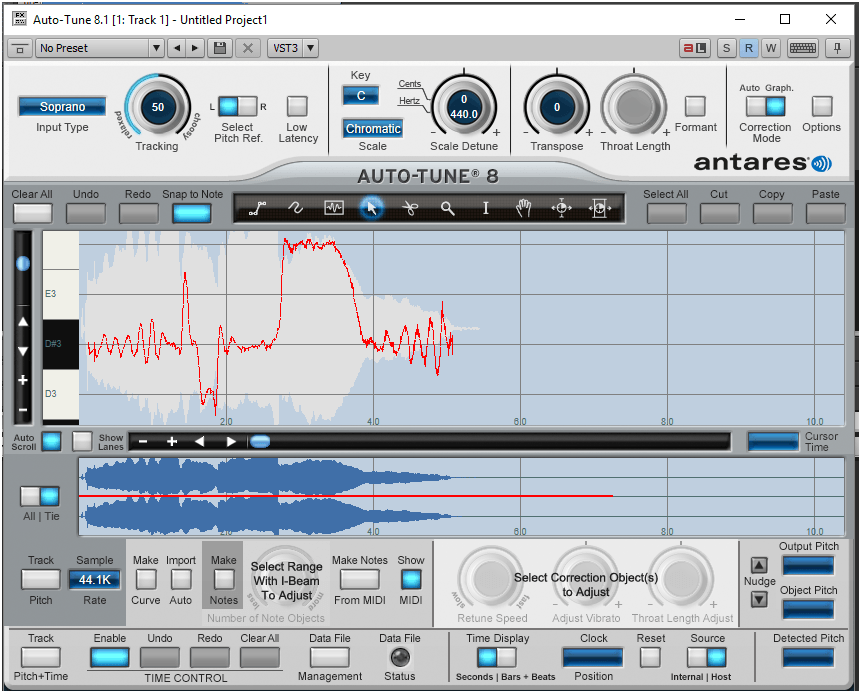
Task: Toggle Show MIDI button
Action: [411, 579]
